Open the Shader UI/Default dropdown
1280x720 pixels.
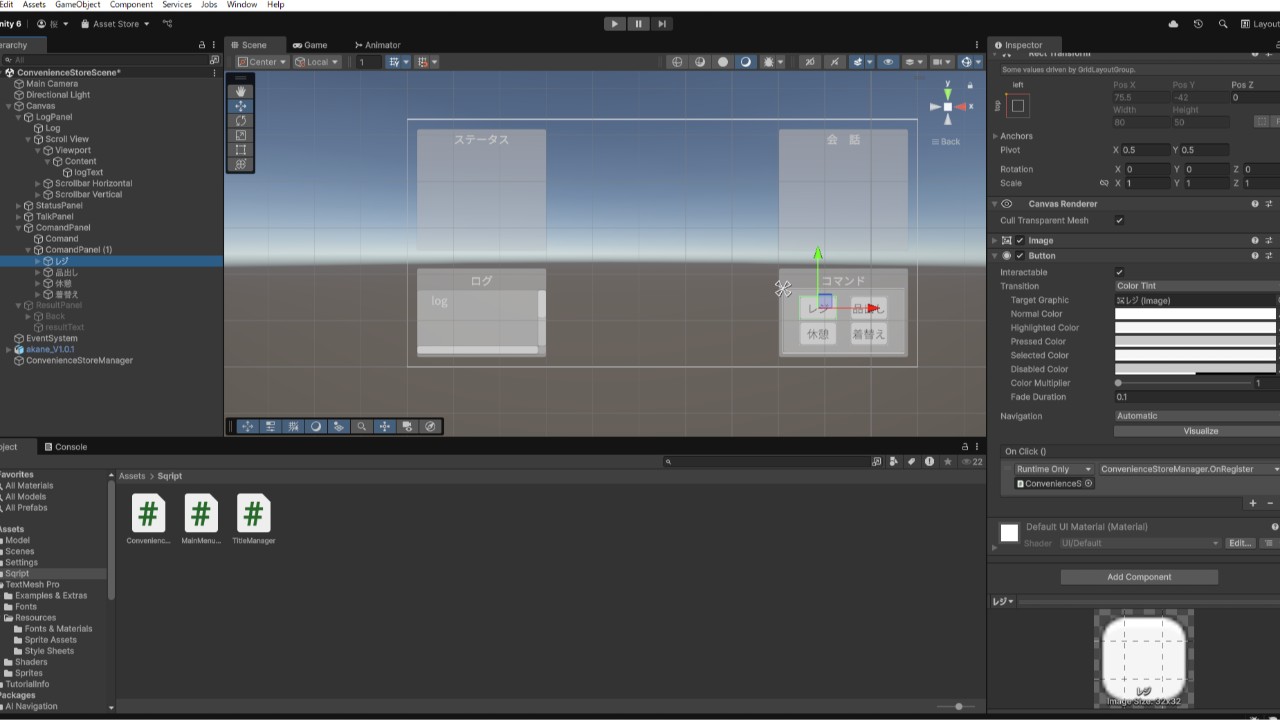coord(1140,543)
